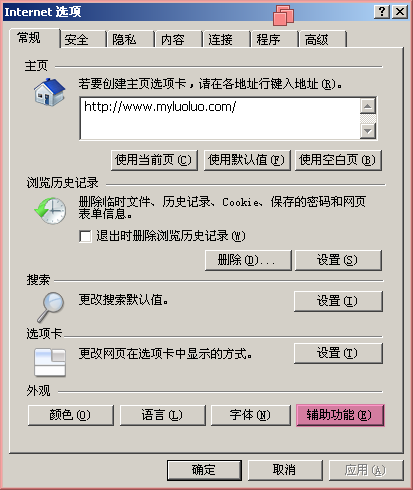Viewport: 413px width, 490px height.
Task: Click into the homepage URL address field
Action: tap(220, 119)
